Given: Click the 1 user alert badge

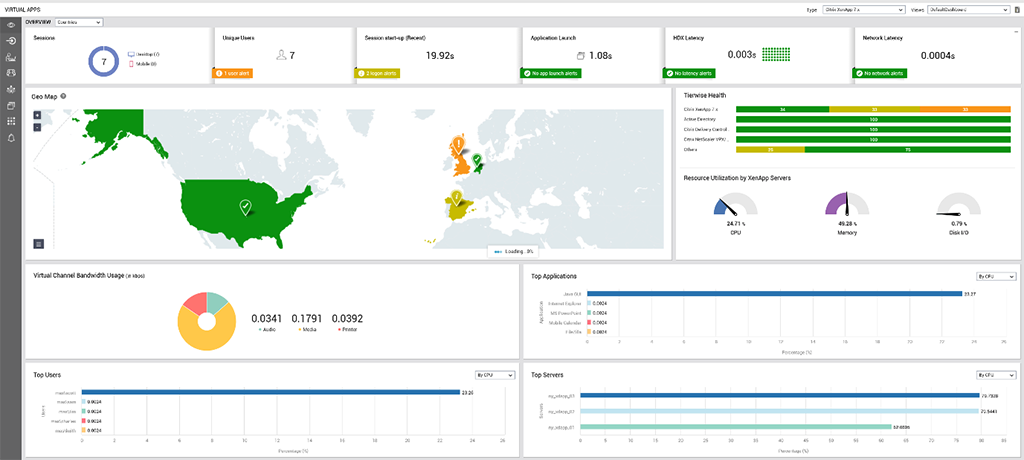Looking at the screenshot, I should [x=232, y=74].
